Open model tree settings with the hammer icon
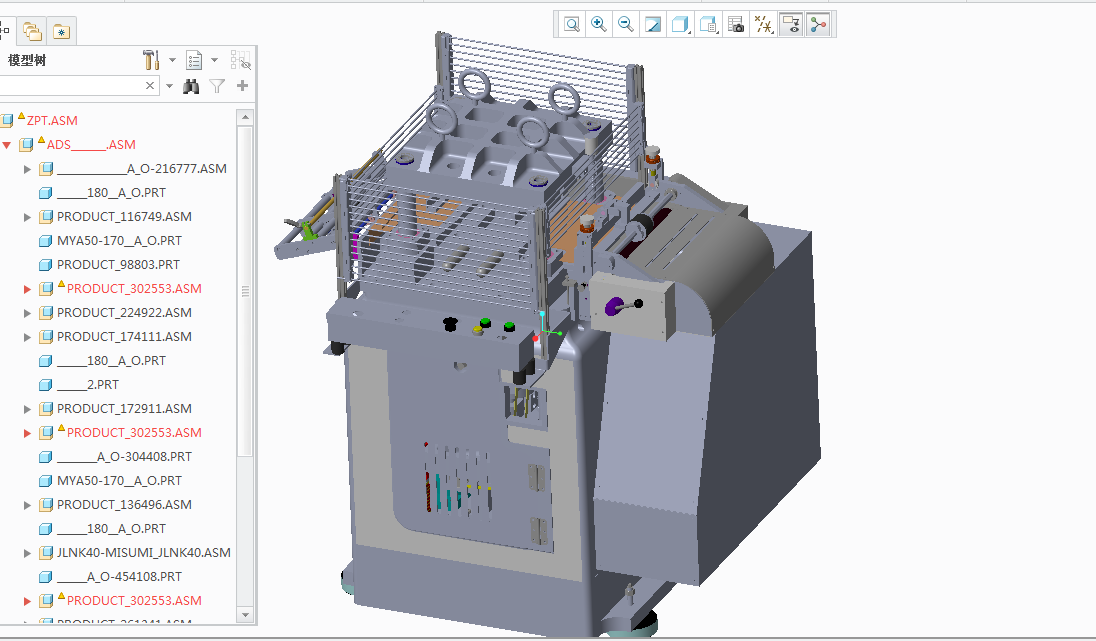The height and width of the screenshot is (641, 1096). 150,60
